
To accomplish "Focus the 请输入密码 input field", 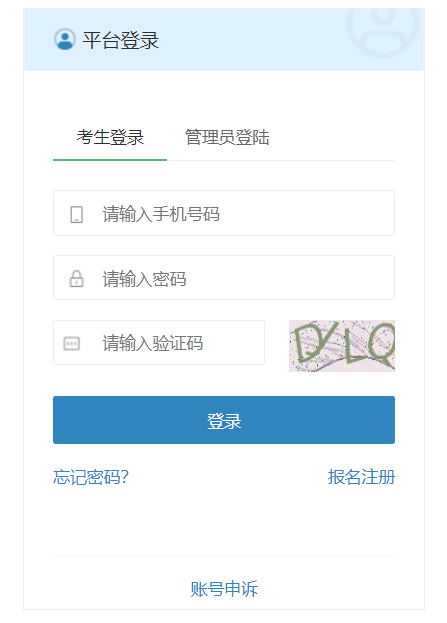I will (x=224, y=277).
